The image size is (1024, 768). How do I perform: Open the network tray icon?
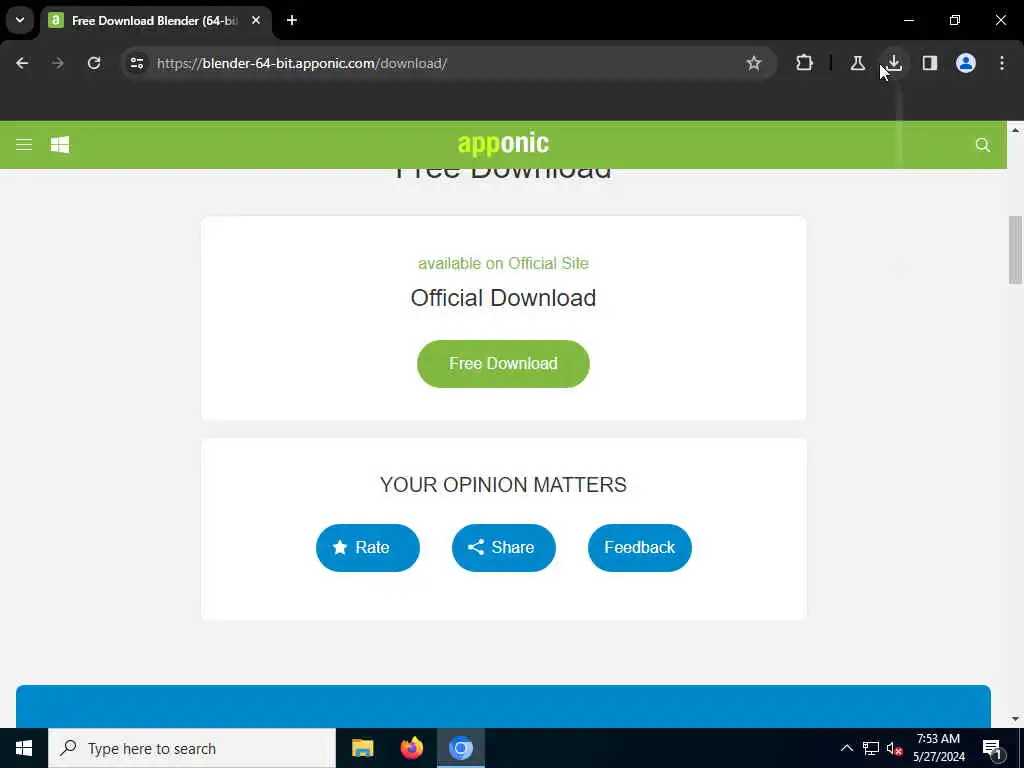pos(871,748)
